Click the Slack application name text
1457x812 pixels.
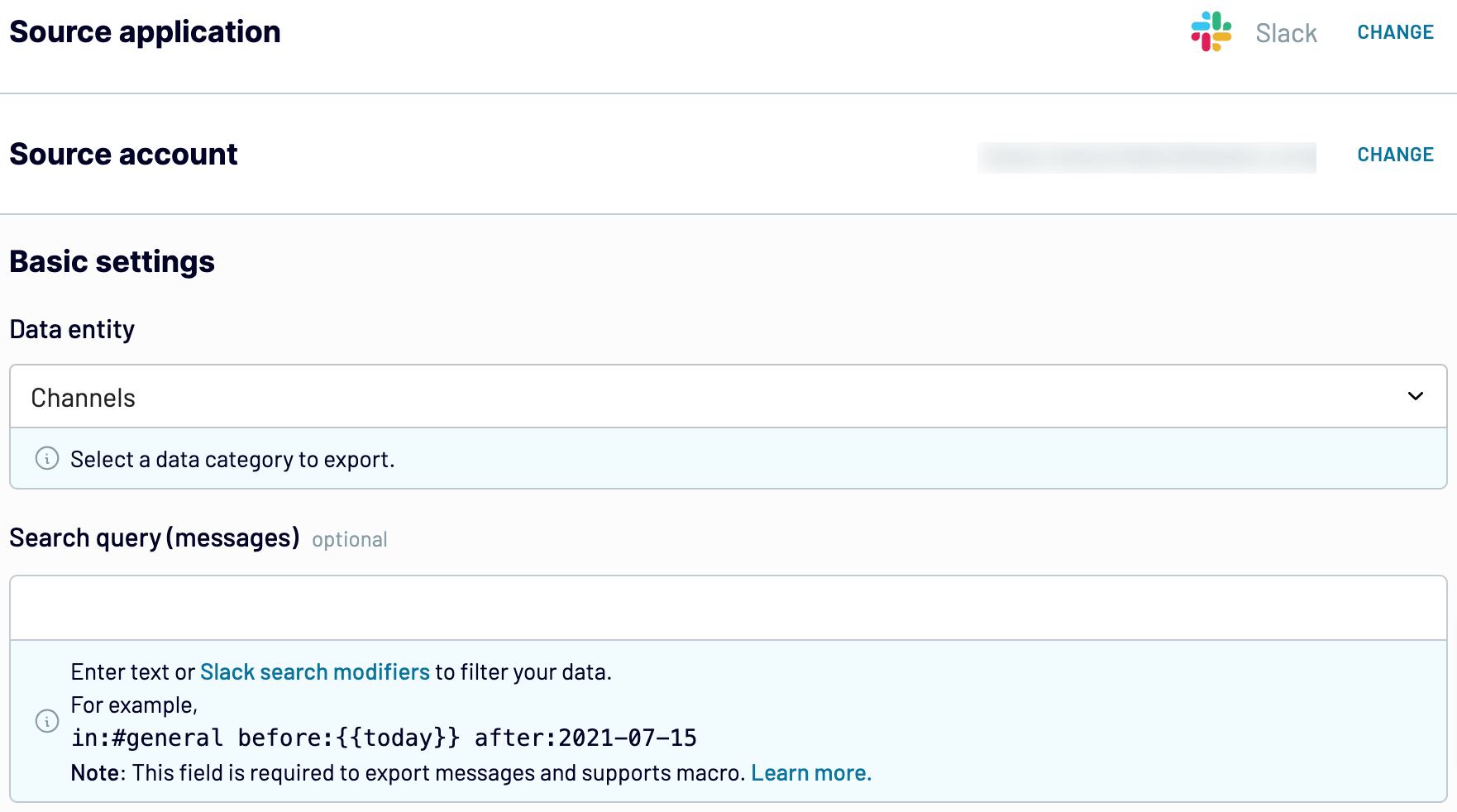1286,33
